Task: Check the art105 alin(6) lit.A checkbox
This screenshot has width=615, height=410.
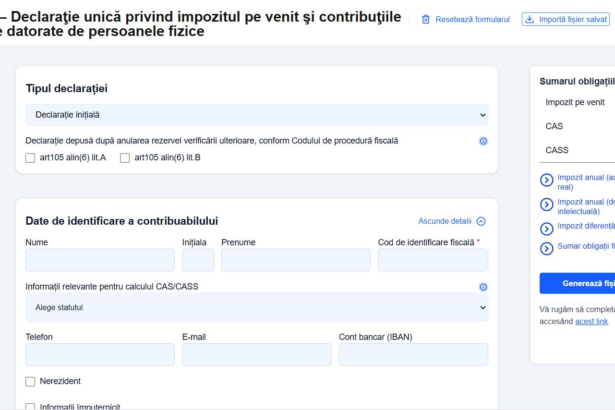Action: point(30,158)
